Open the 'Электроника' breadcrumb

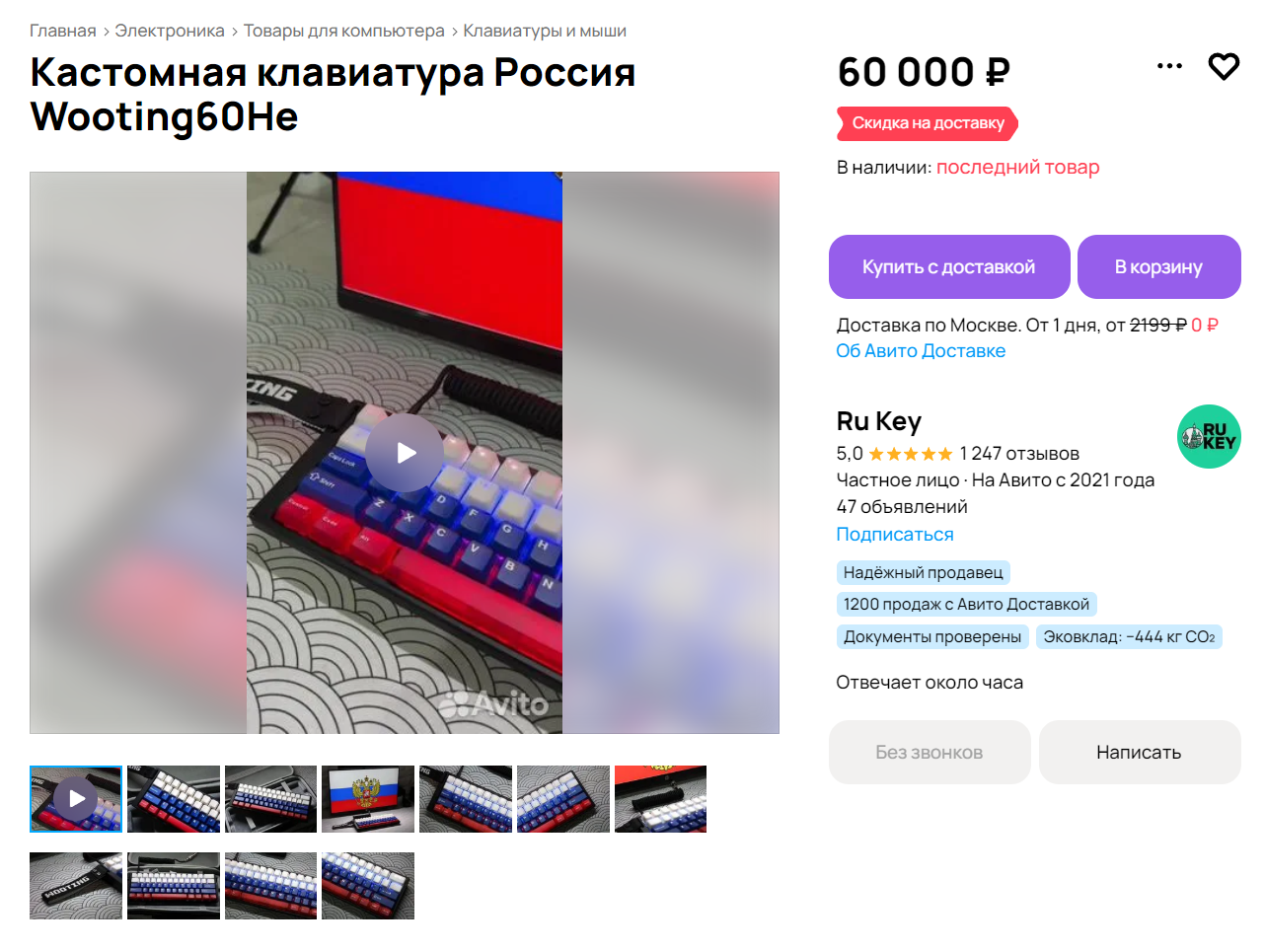pyautogui.click(x=170, y=31)
